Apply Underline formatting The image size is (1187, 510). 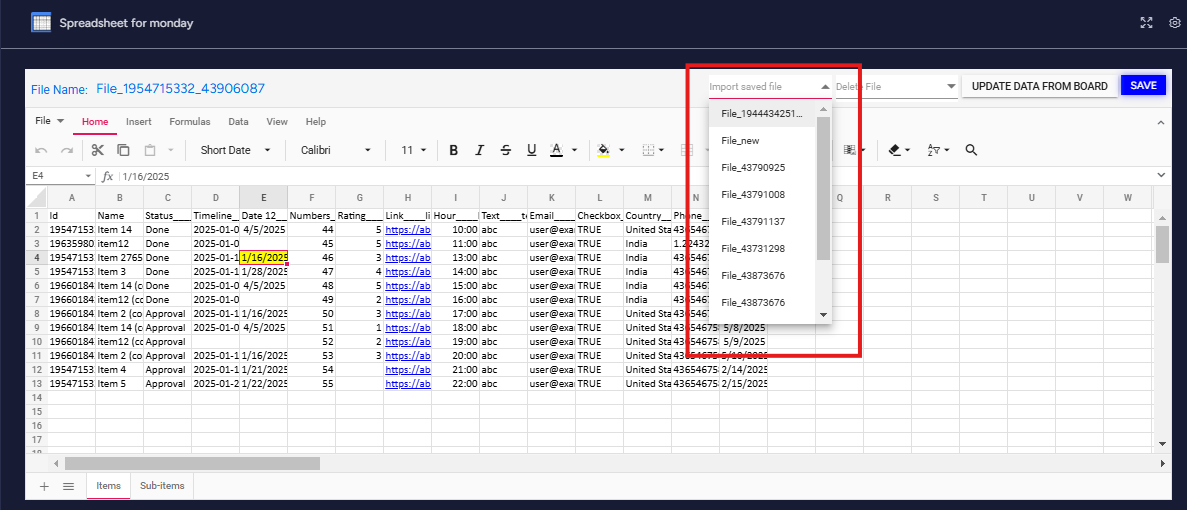[x=531, y=150]
